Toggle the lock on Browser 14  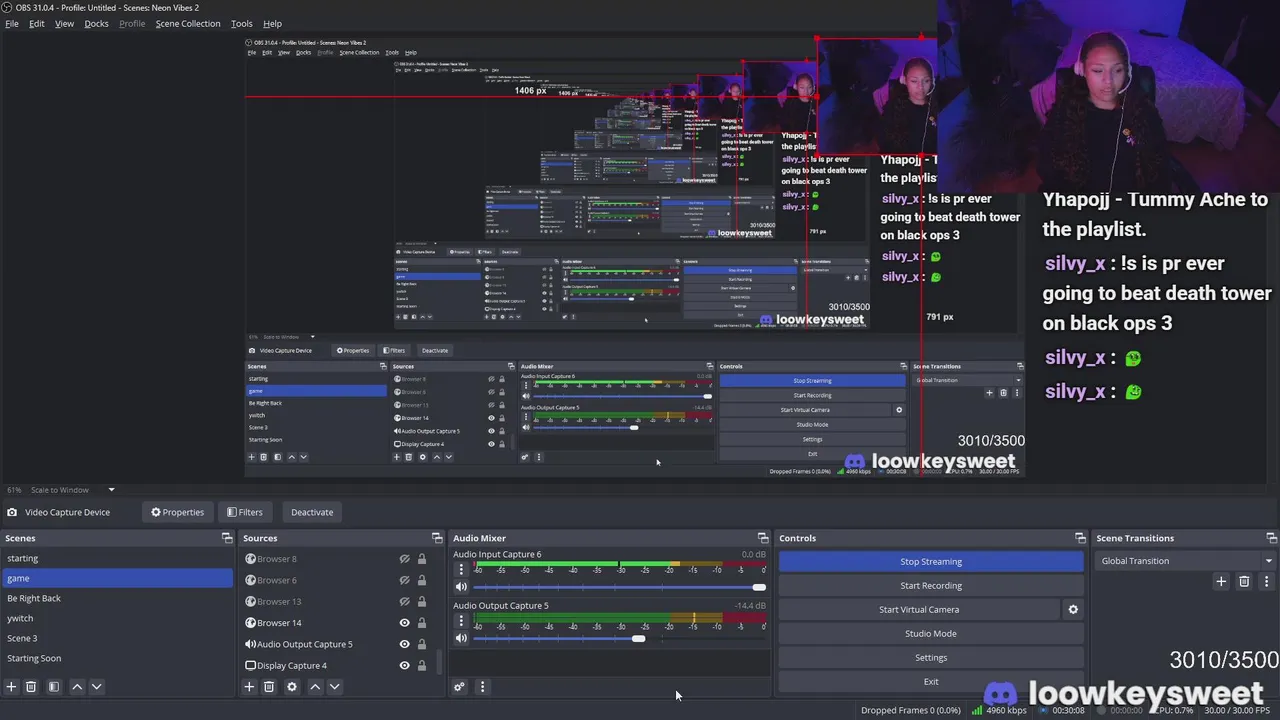click(422, 623)
